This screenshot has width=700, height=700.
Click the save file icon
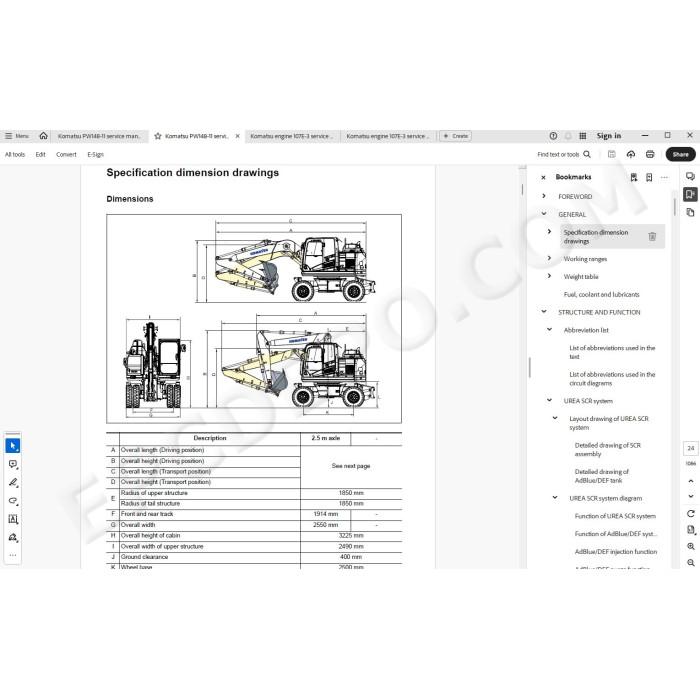click(612, 154)
